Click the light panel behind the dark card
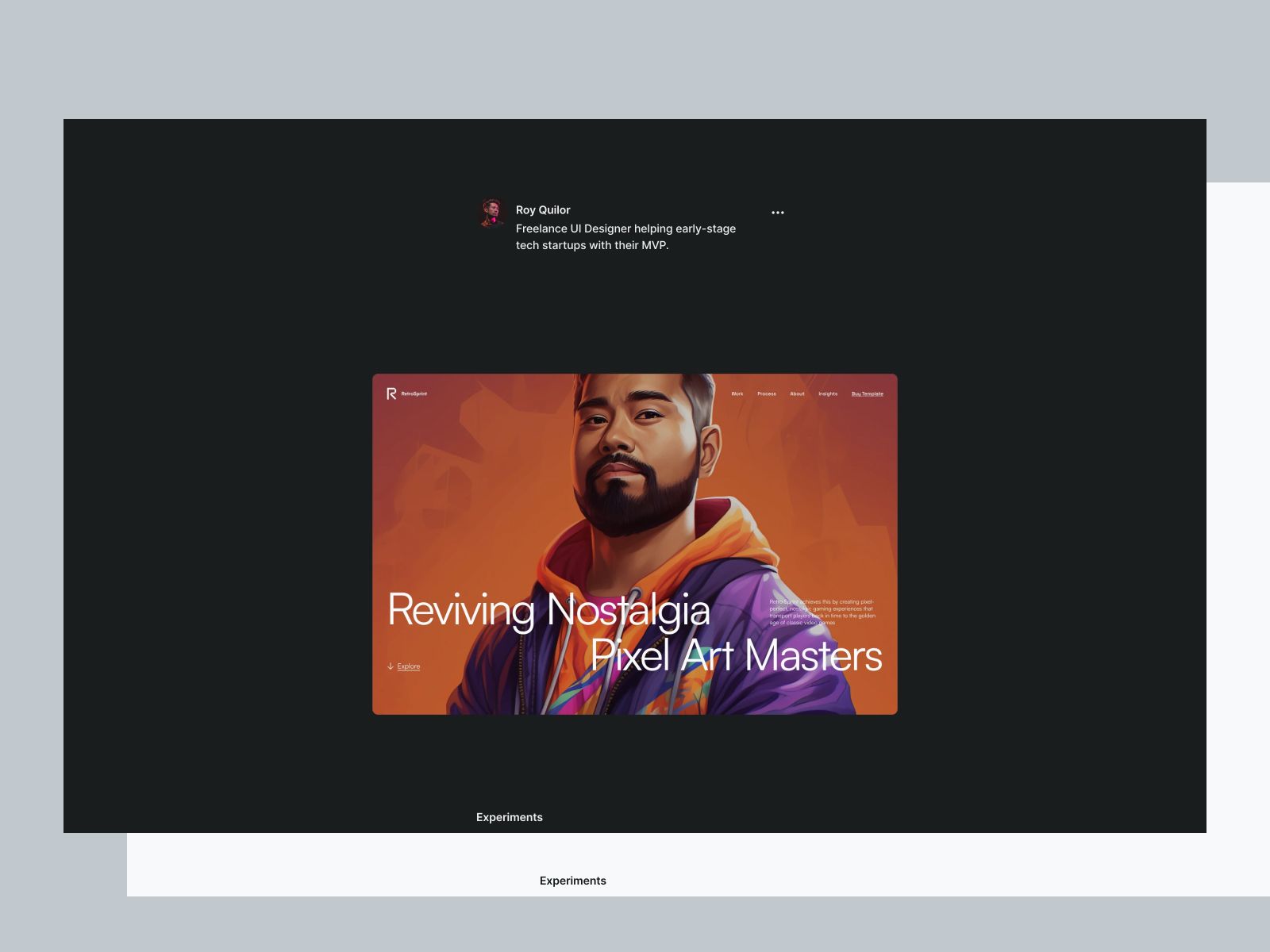 coord(1238,516)
